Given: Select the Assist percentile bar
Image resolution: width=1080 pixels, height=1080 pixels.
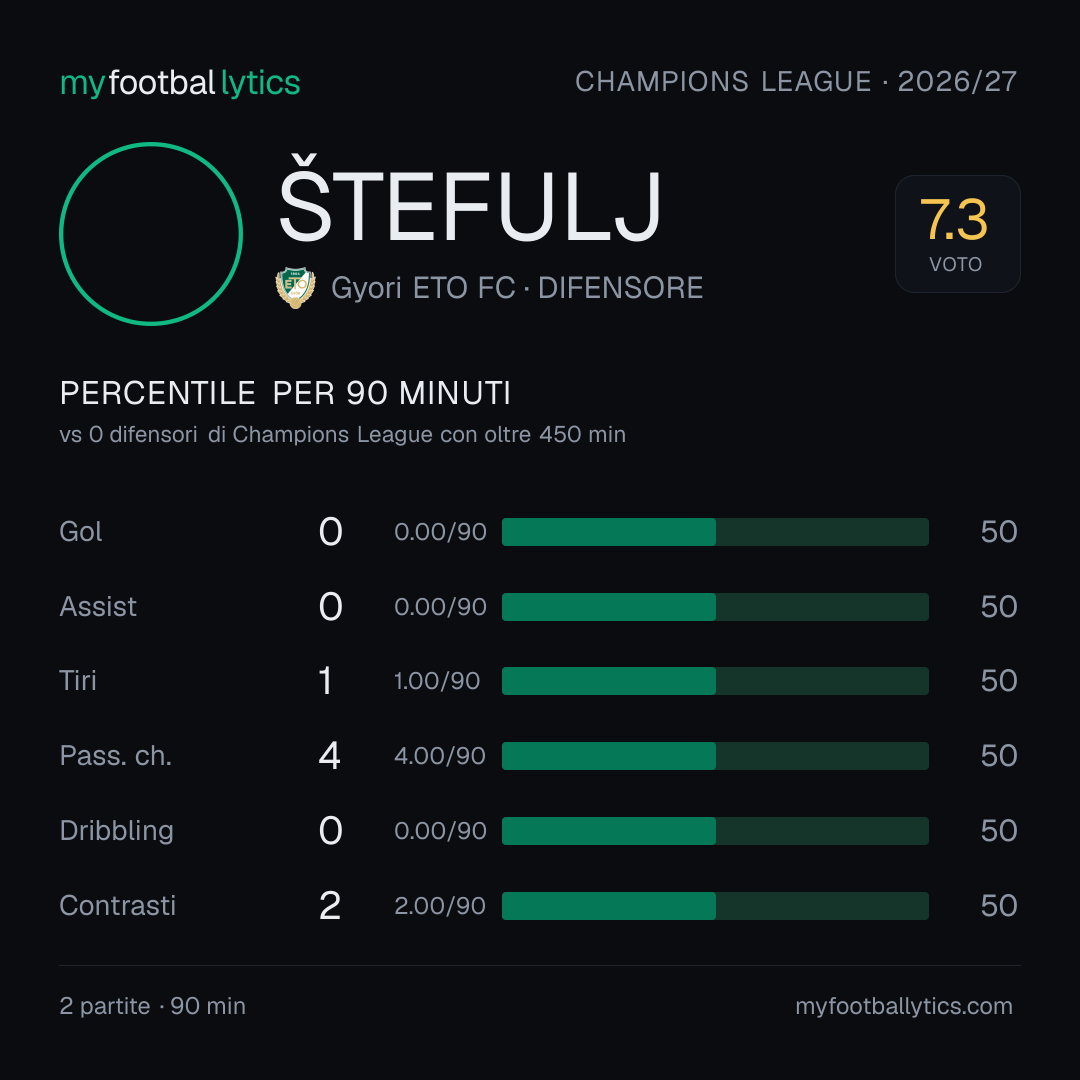Looking at the screenshot, I should tap(715, 607).
